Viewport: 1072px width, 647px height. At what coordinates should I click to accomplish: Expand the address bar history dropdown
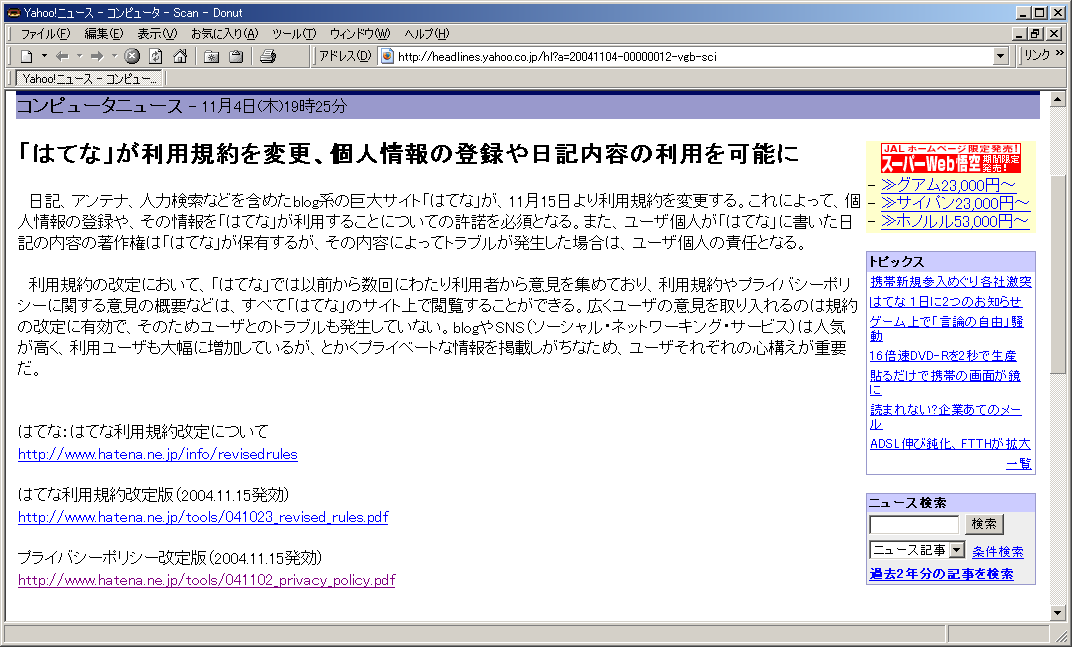pyautogui.click(x=1001, y=56)
